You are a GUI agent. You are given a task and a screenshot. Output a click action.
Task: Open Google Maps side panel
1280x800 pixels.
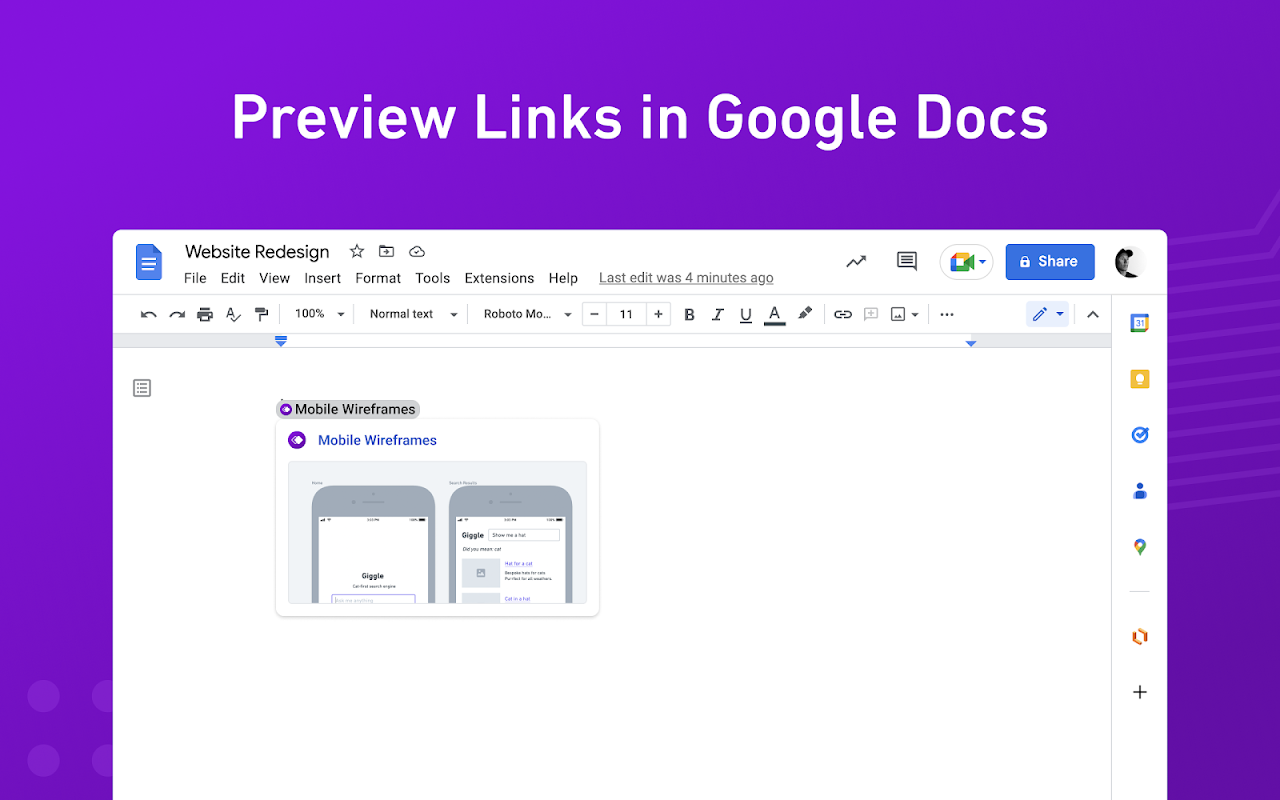click(1139, 547)
